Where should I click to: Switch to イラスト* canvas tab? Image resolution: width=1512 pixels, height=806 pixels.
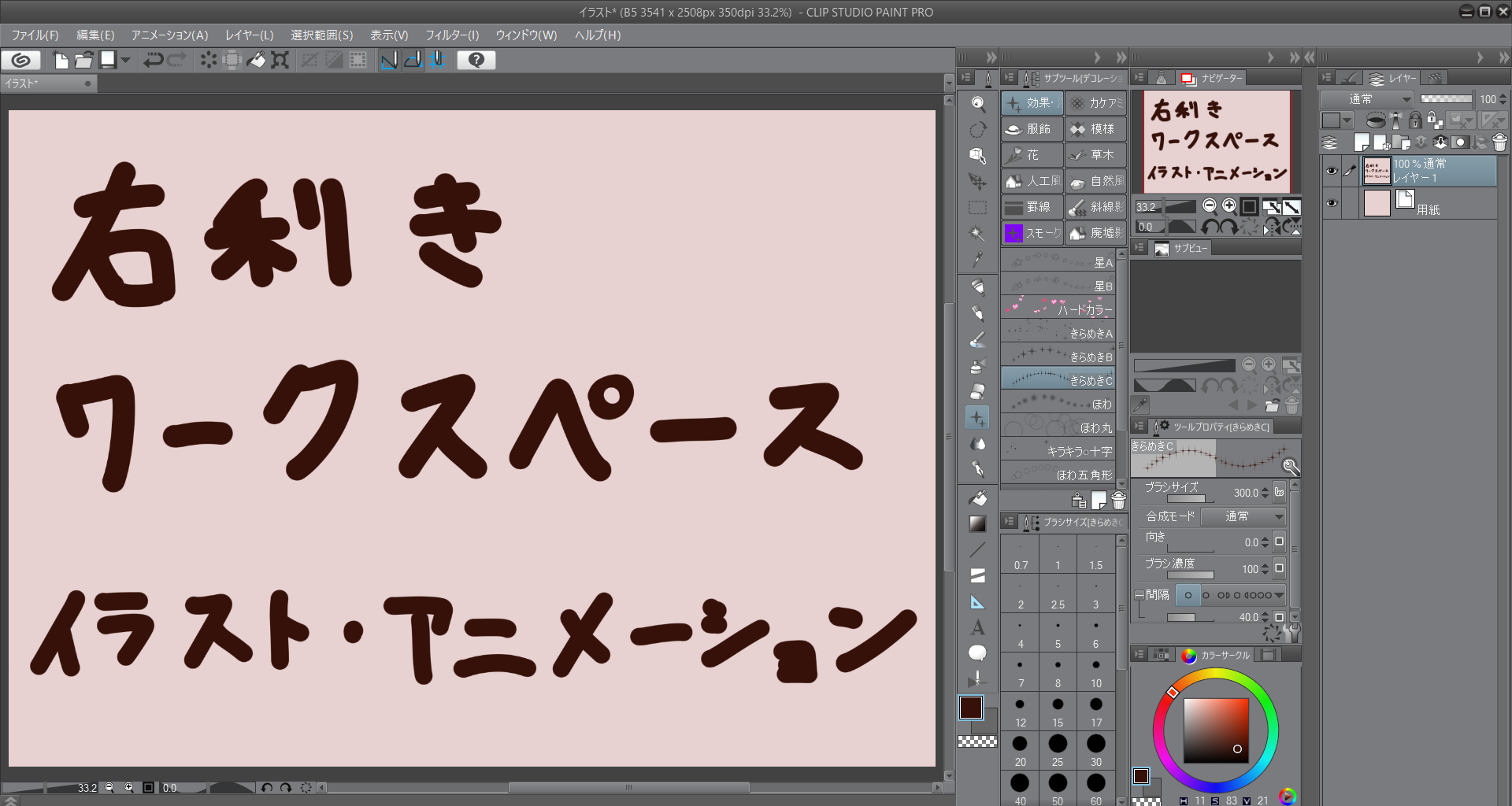[x=49, y=83]
